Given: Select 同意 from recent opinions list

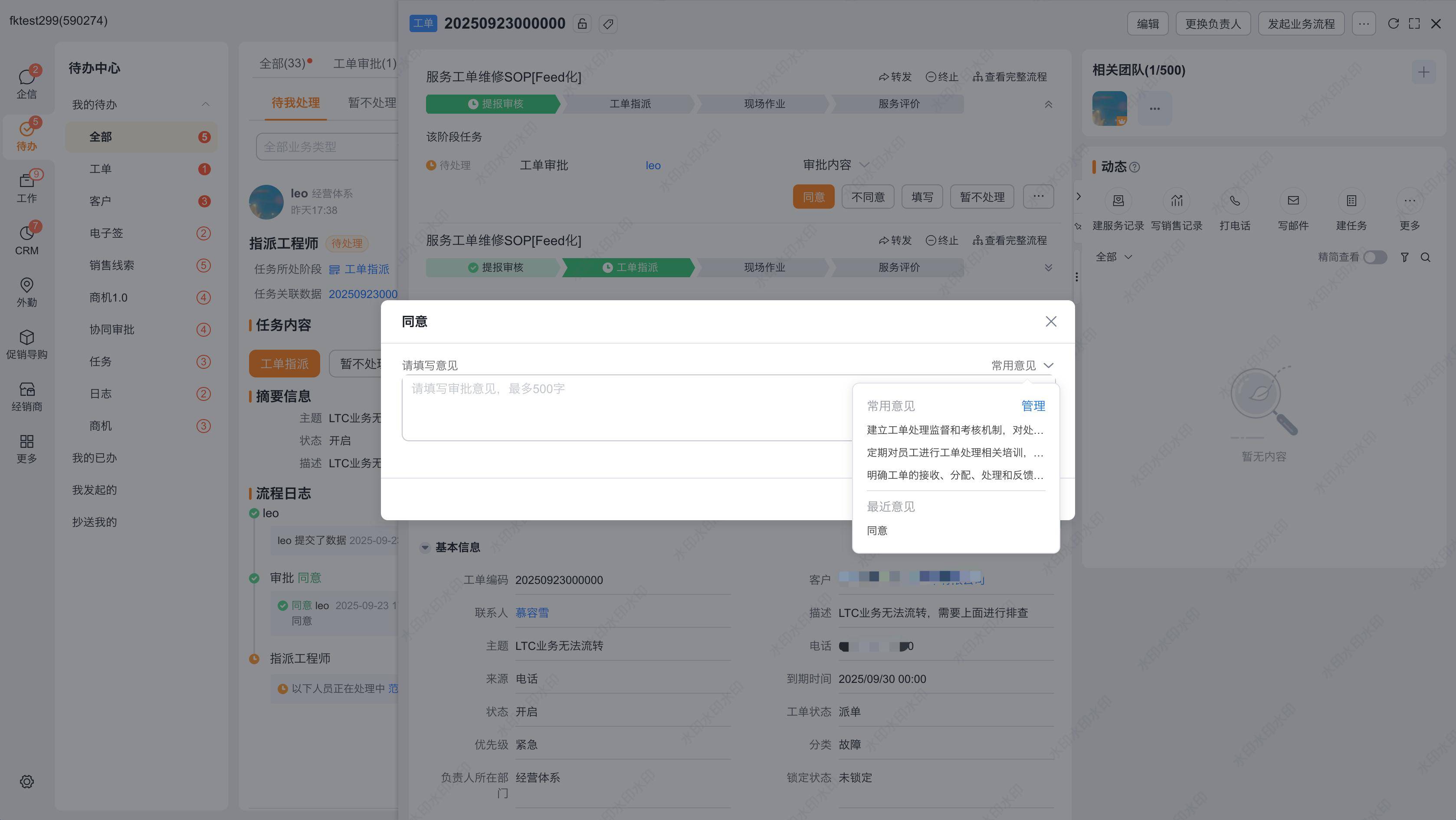Looking at the screenshot, I should pyautogui.click(x=877, y=531).
